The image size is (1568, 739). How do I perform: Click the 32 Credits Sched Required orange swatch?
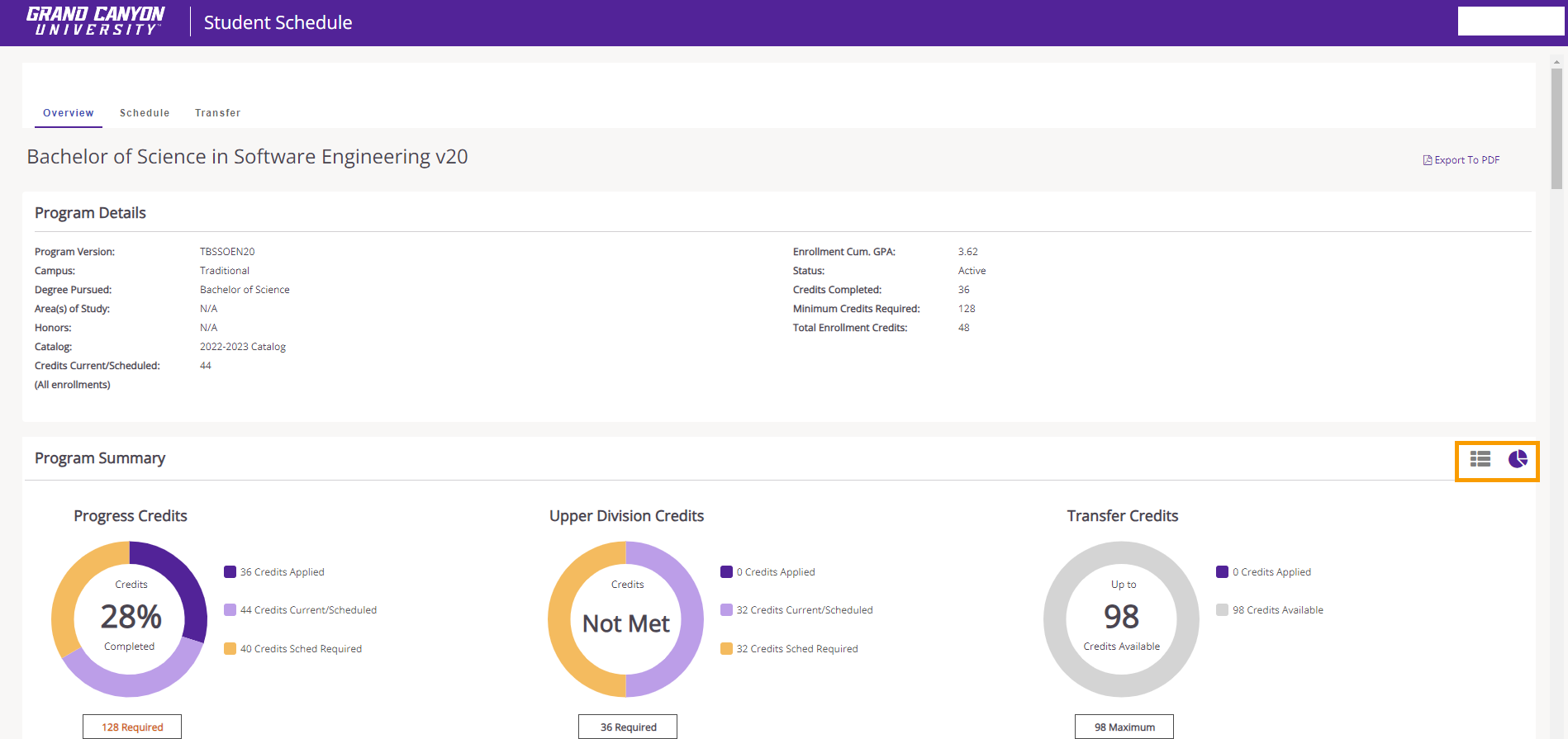pyautogui.click(x=726, y=648)
